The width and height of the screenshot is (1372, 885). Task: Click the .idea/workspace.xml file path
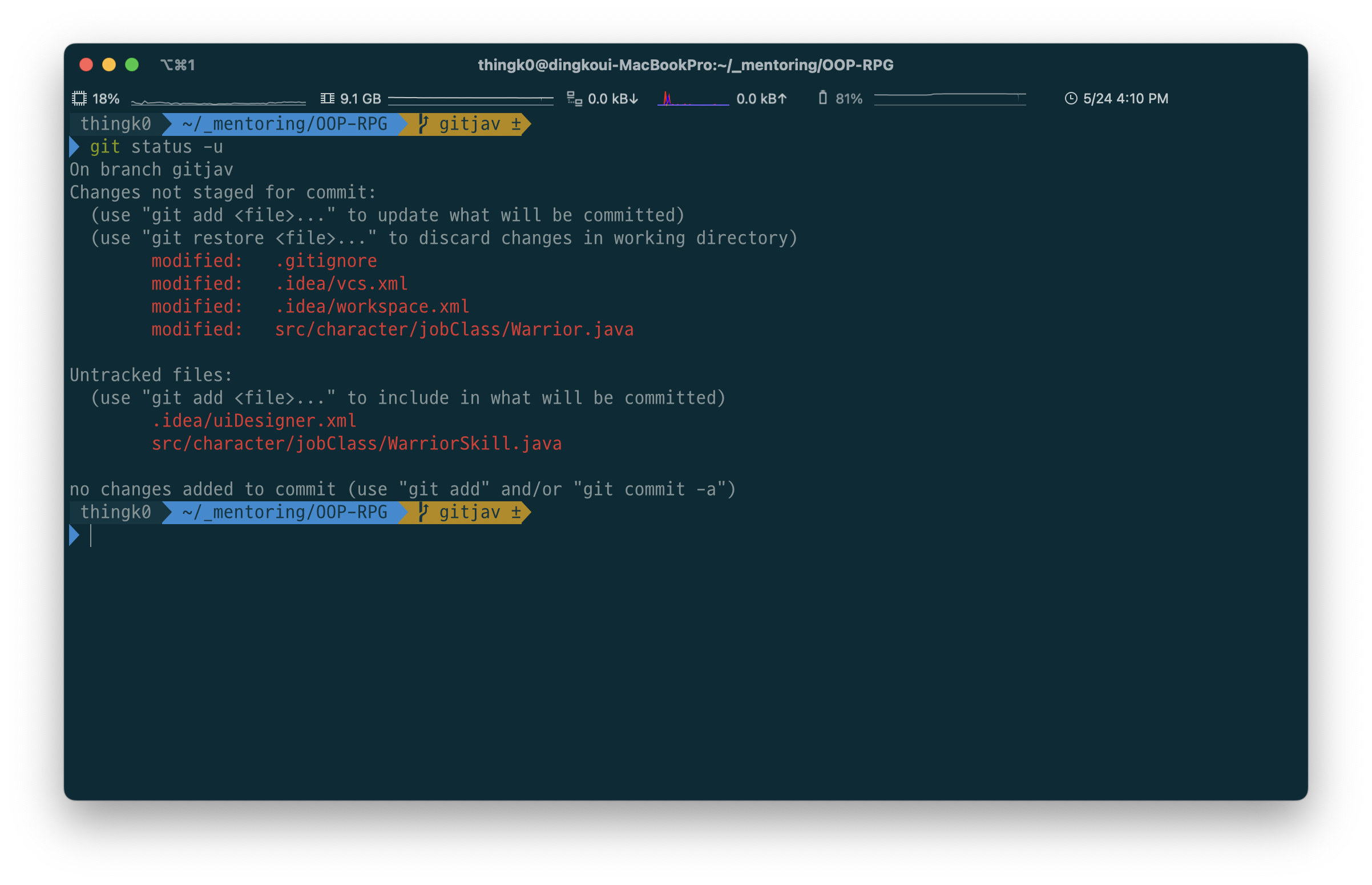pos(372,307)
